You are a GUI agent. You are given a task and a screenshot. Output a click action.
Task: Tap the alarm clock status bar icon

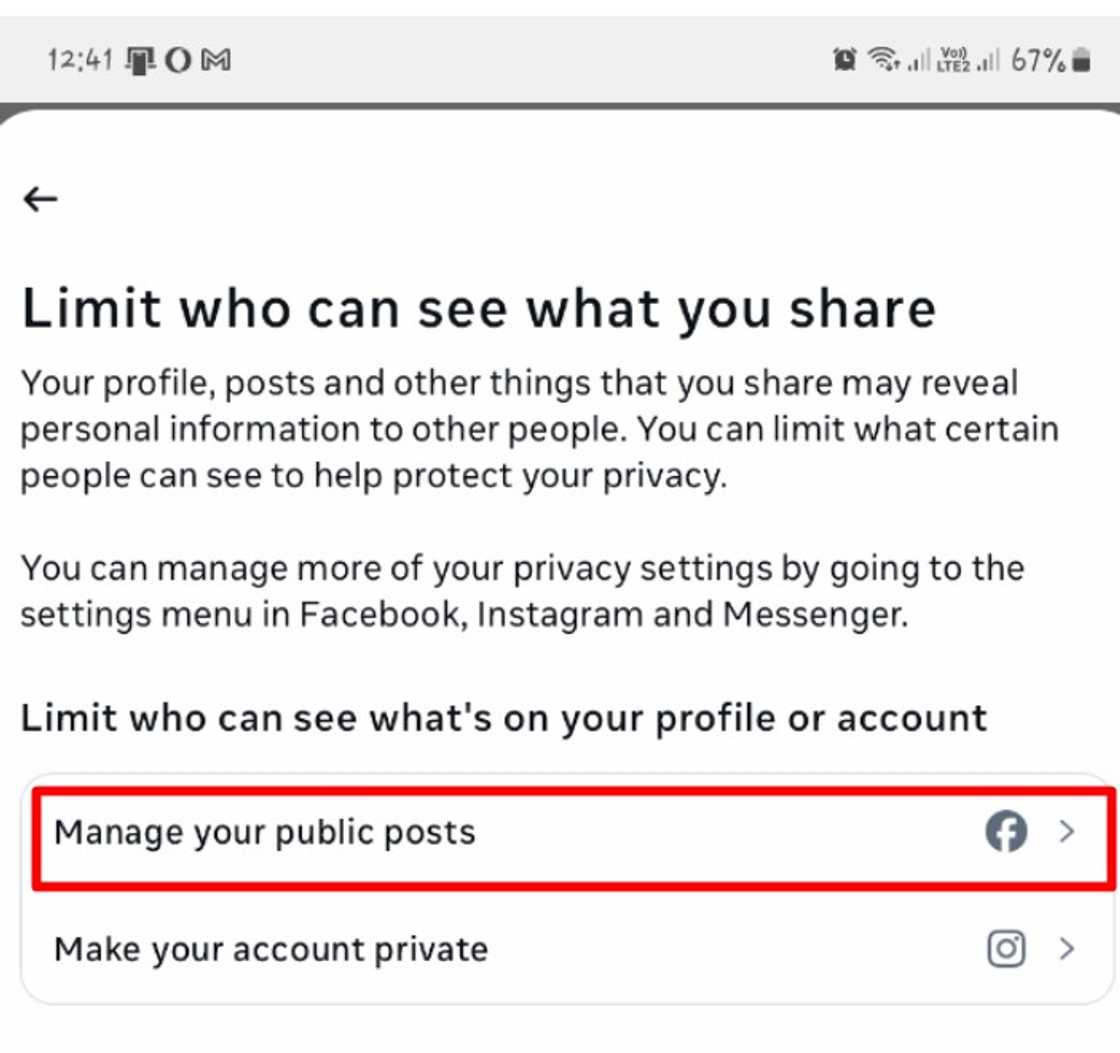(x=845, y=60)
